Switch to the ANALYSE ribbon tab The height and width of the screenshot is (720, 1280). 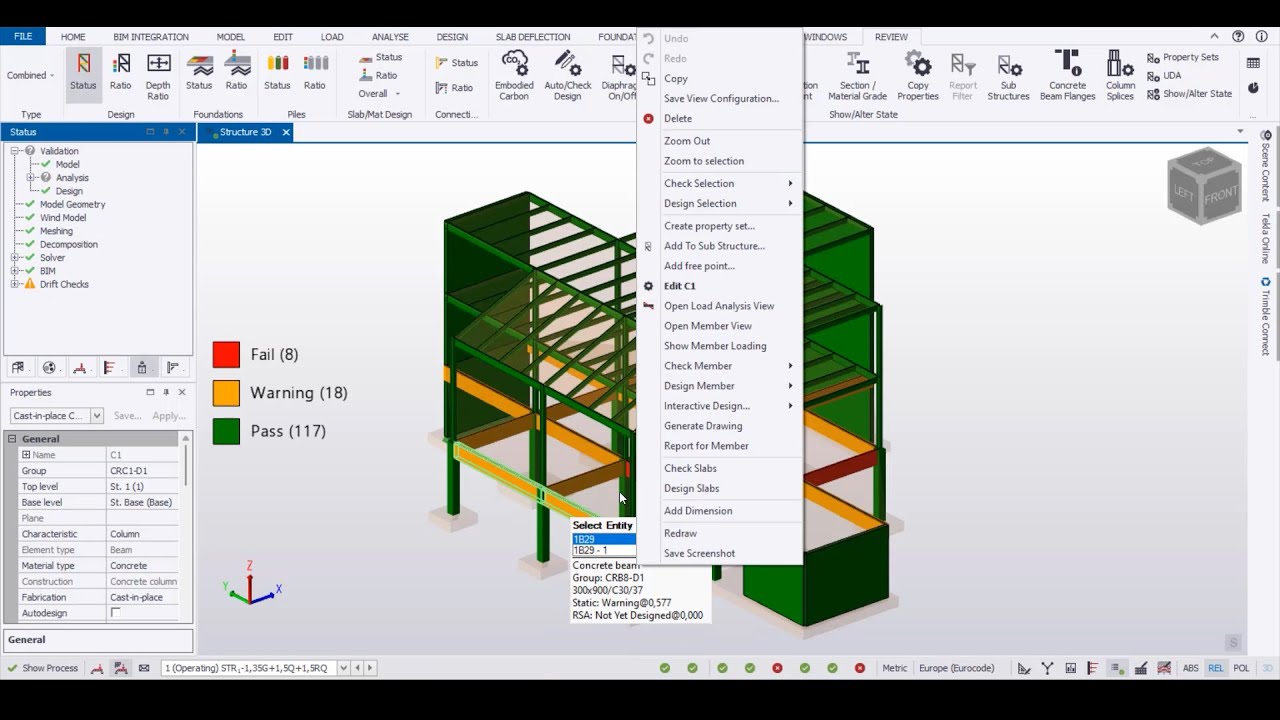tap(390, 37)
